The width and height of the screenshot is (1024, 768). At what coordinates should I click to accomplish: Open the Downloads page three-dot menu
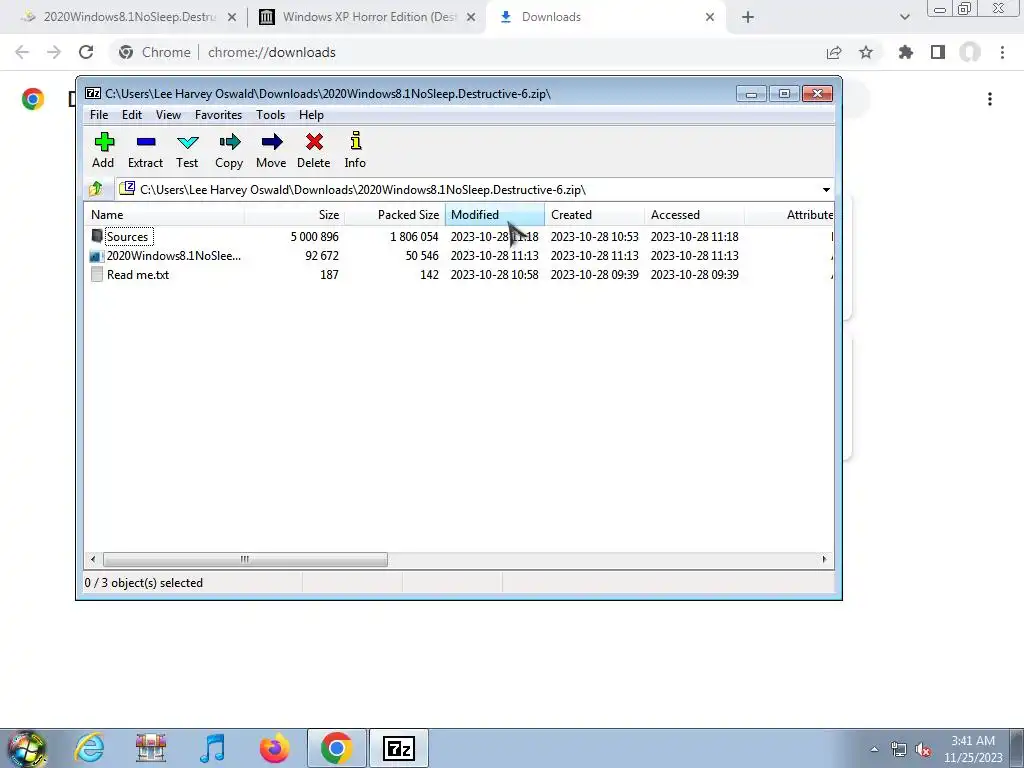click(x=990, y=99)
